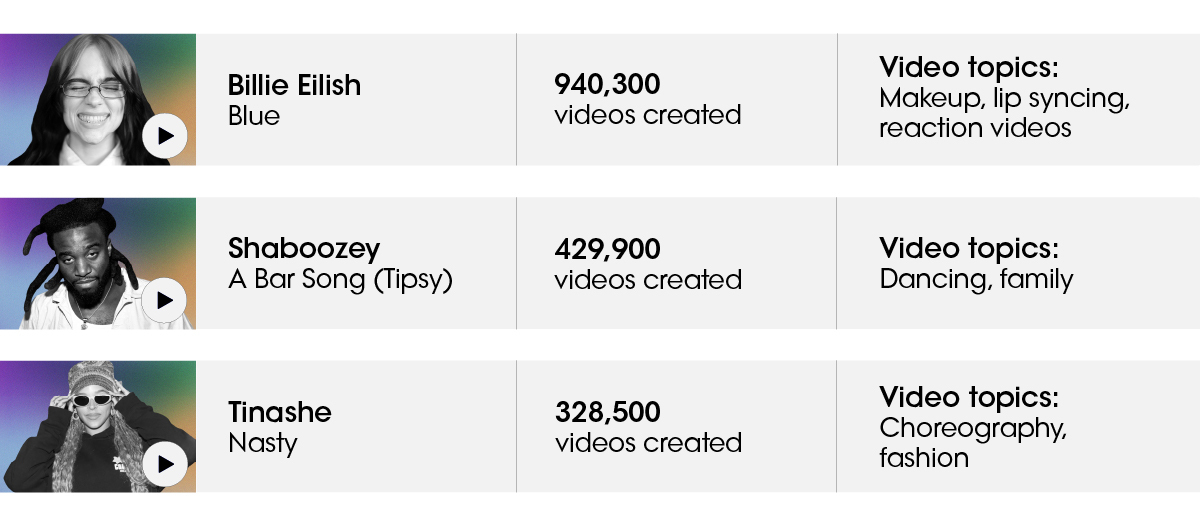
Task: Click the Choreography, fashion video topics
Action: pyautogui.click(x=973, y=443)
